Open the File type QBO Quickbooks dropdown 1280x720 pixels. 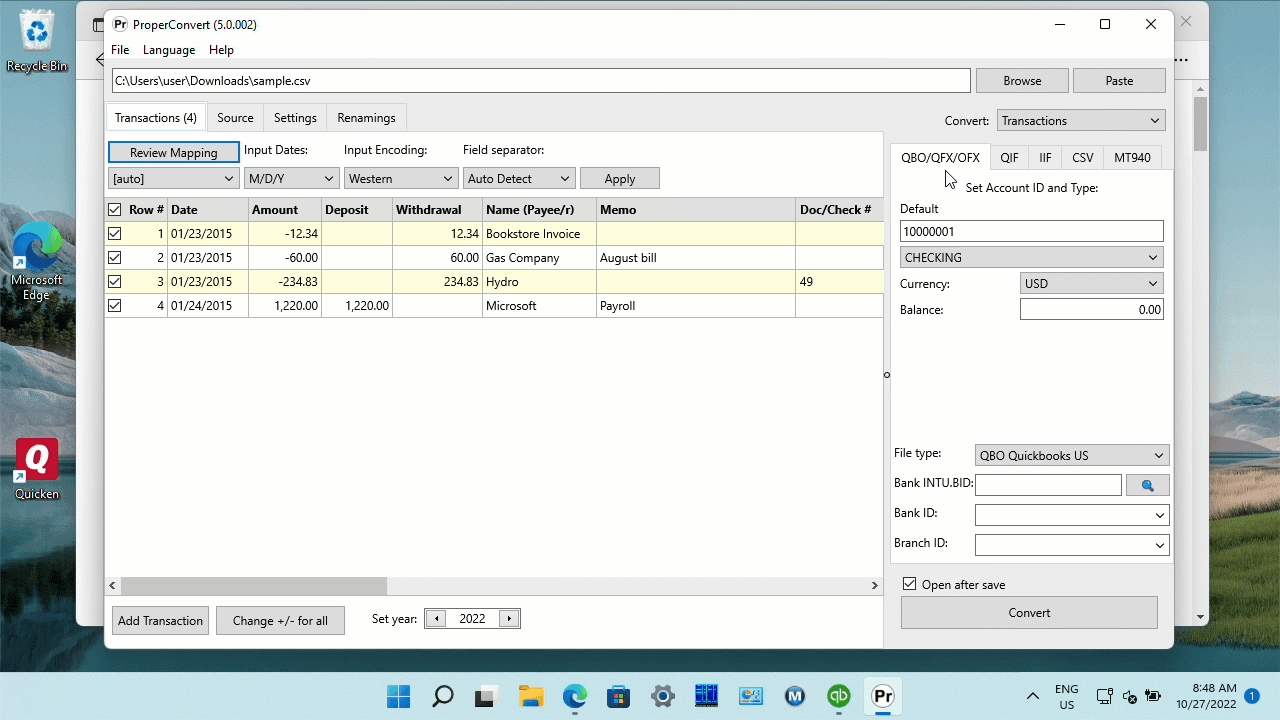1071,455
